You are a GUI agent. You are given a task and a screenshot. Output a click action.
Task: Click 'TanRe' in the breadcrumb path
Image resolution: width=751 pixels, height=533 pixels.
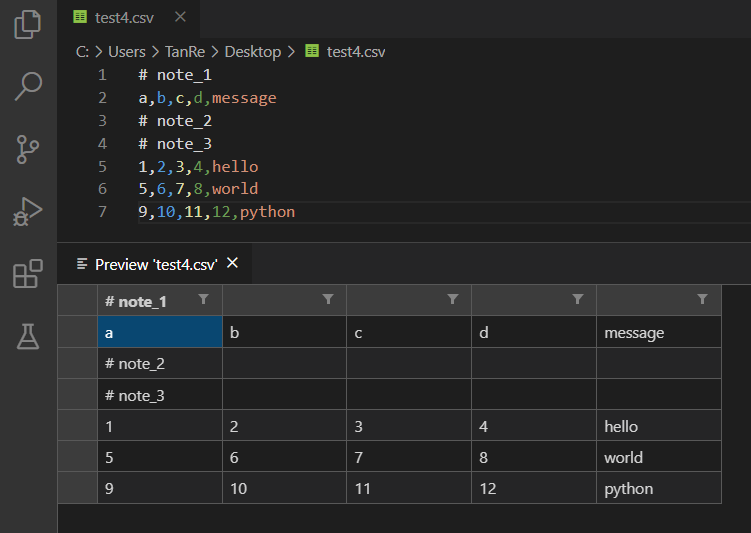[185, 52]
